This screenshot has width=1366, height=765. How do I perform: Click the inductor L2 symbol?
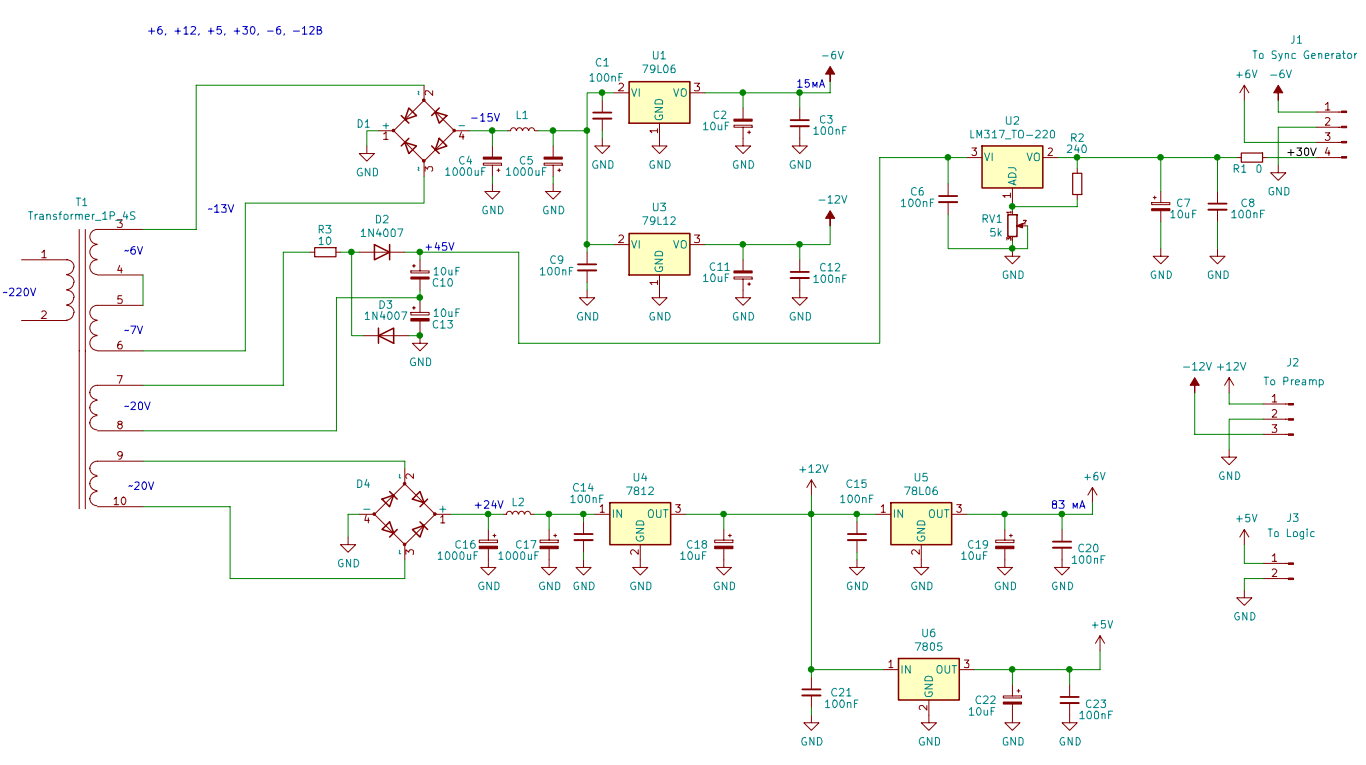[x=518, y=514]
